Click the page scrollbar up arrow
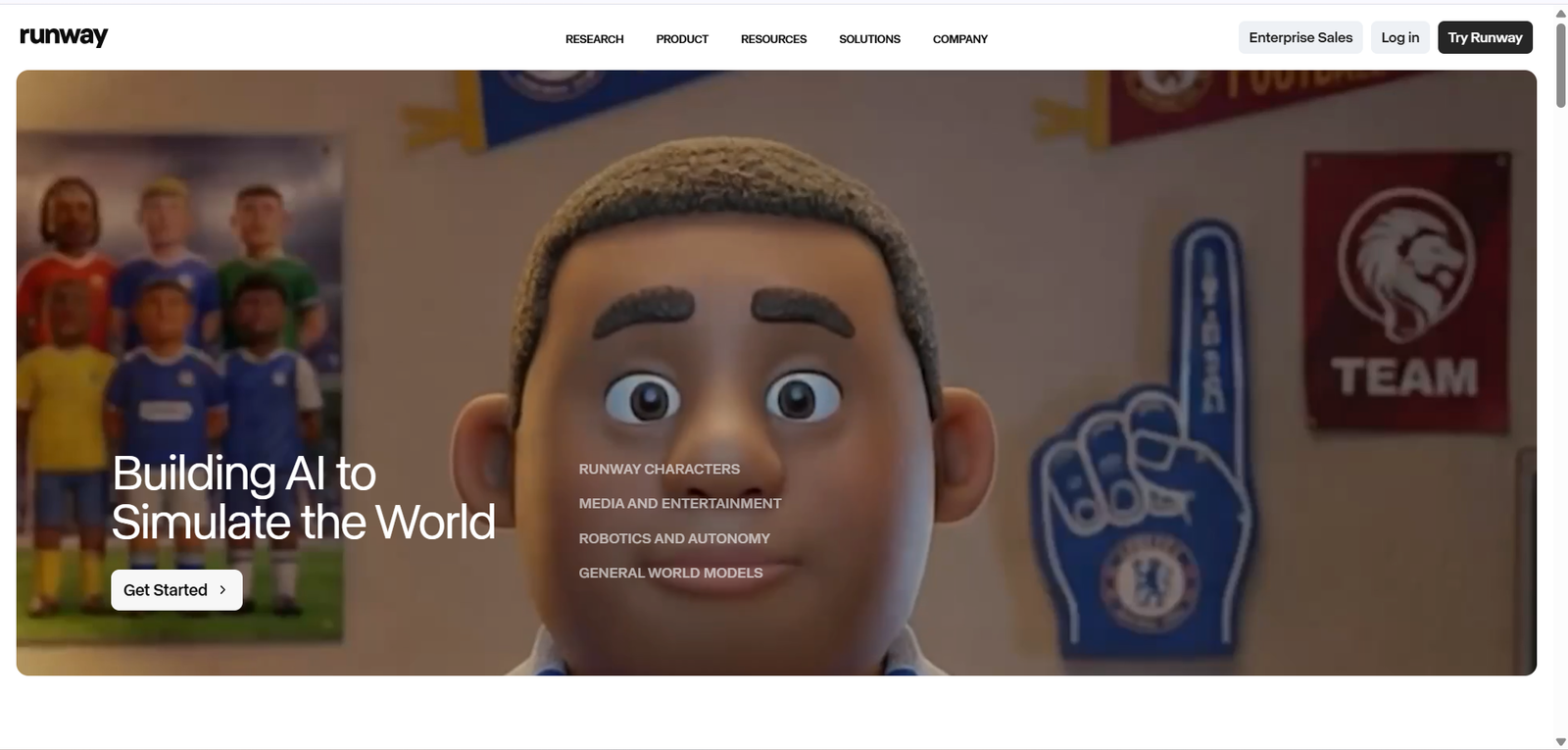1568x750 pixels. 1560,14
